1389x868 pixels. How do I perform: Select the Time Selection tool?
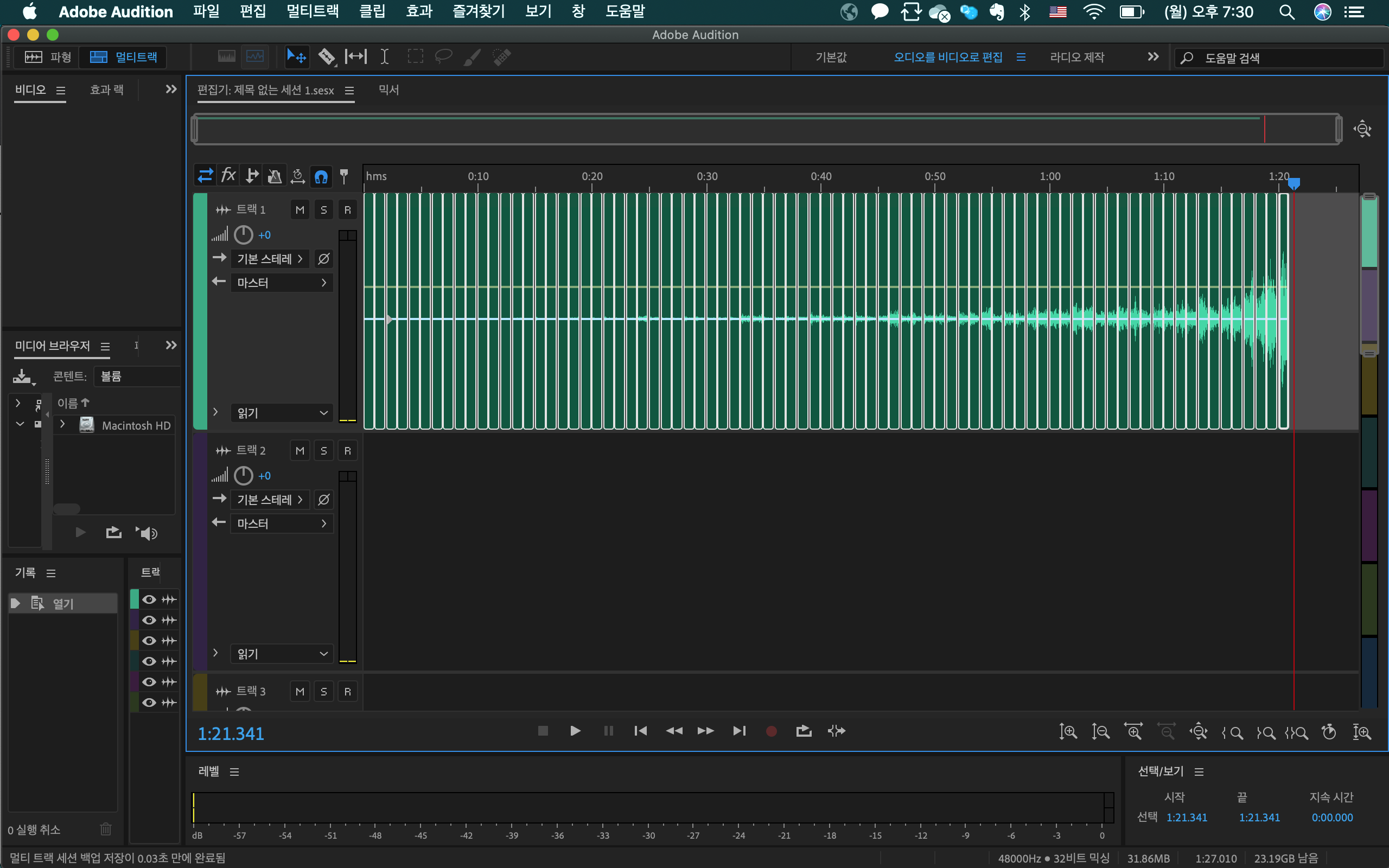click(x=385, y=57)
